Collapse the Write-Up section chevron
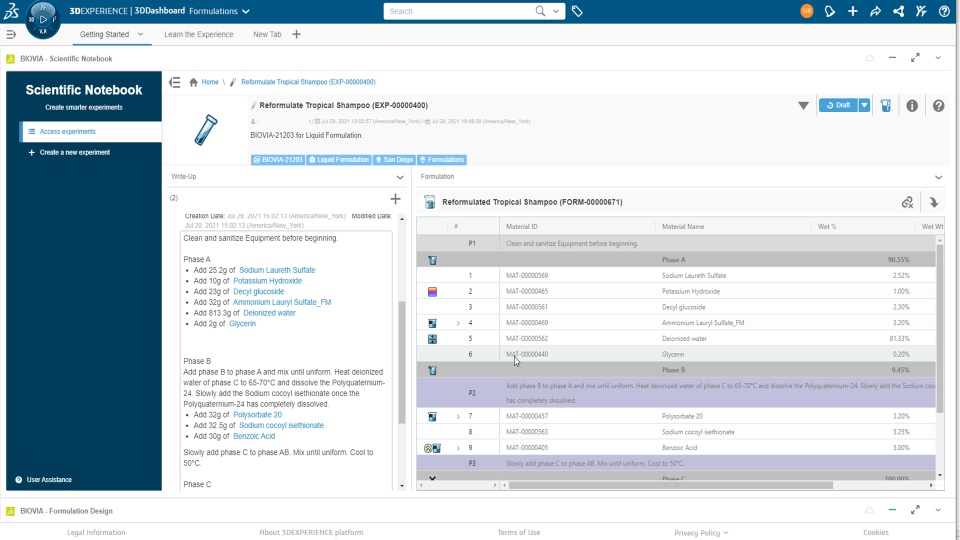Image resolution: width=960 pixels, height=540 pixels. 400,177
